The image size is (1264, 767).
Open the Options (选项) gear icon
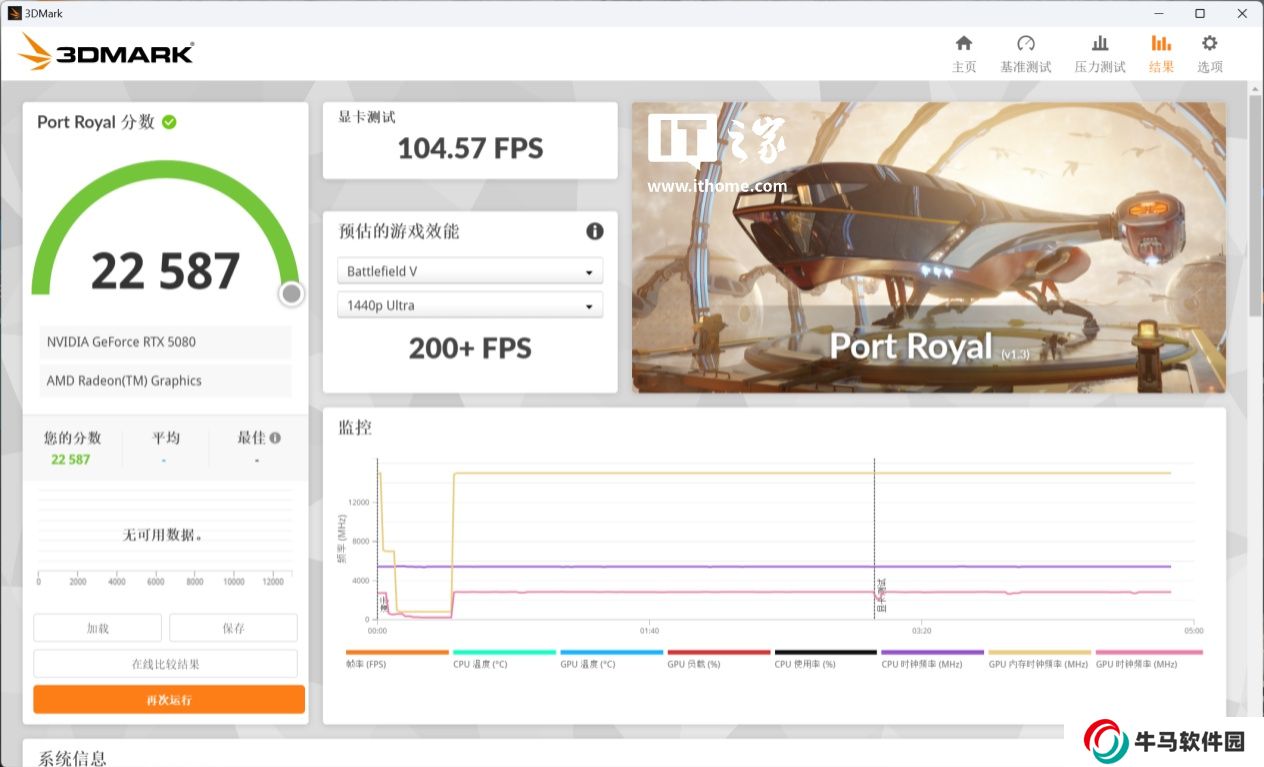coord(1209,44)
